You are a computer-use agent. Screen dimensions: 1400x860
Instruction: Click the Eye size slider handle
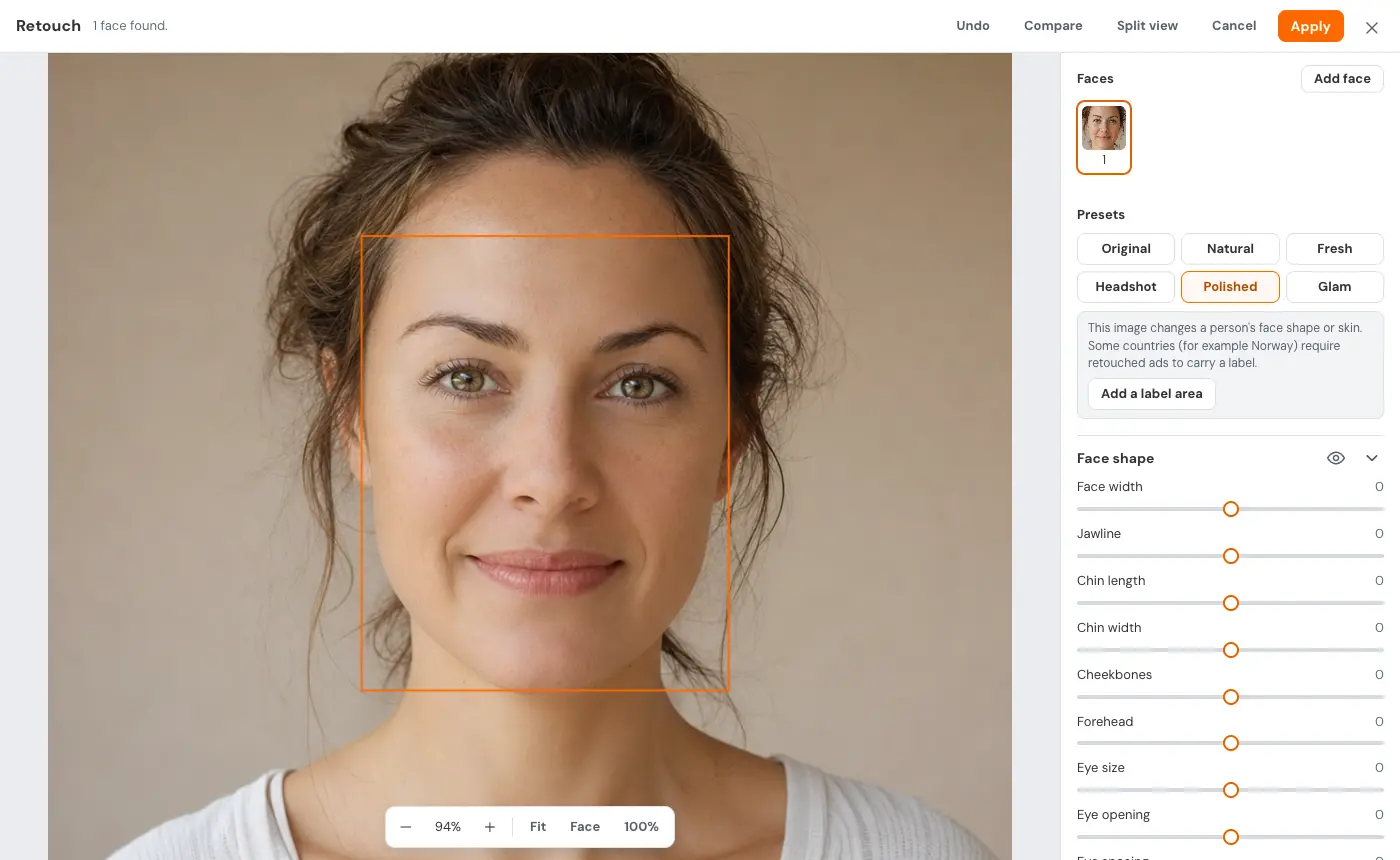1231,790
